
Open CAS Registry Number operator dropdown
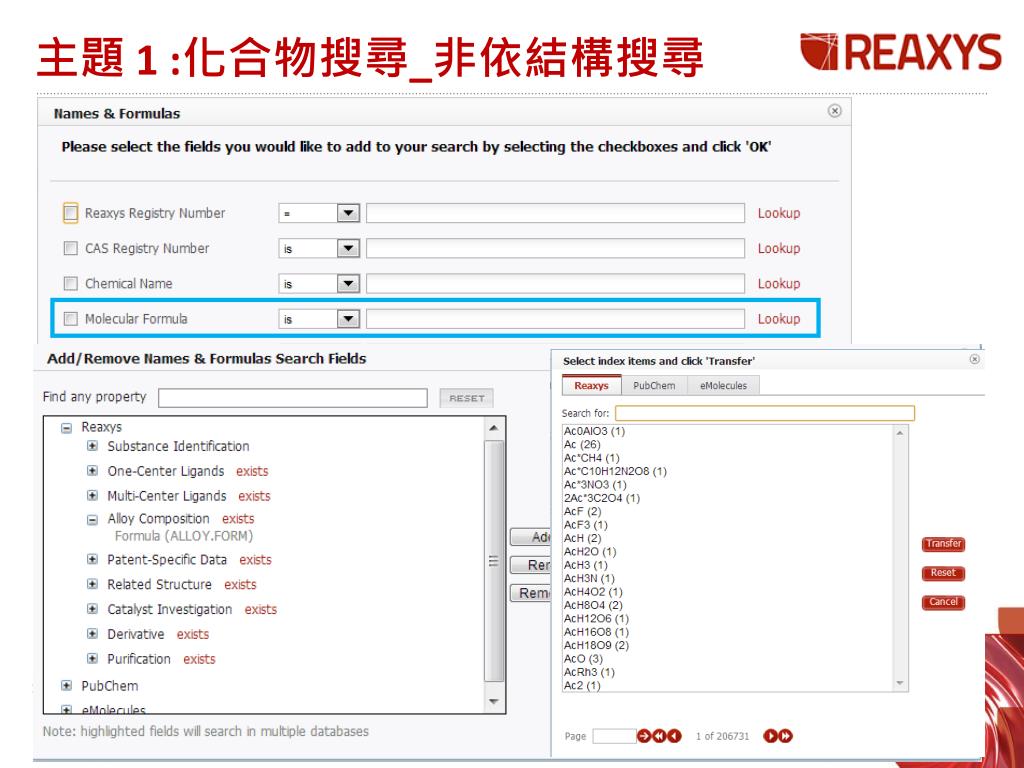(348, 248)
